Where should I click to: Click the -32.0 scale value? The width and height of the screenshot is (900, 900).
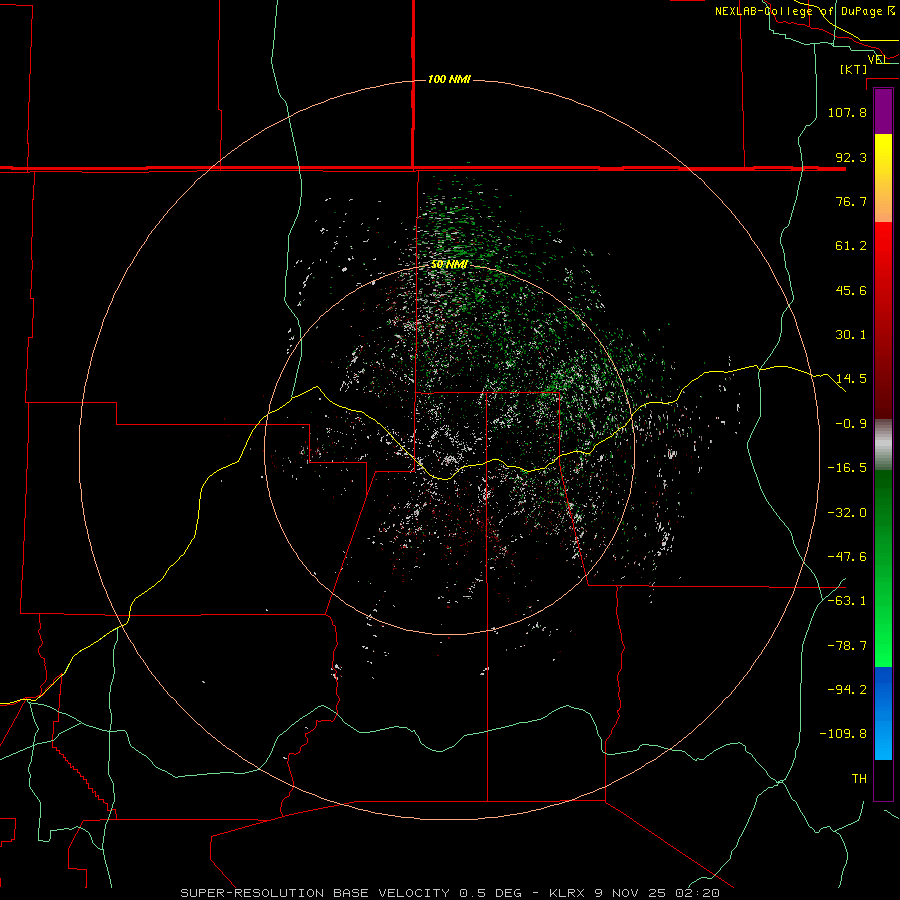[847, 513]
